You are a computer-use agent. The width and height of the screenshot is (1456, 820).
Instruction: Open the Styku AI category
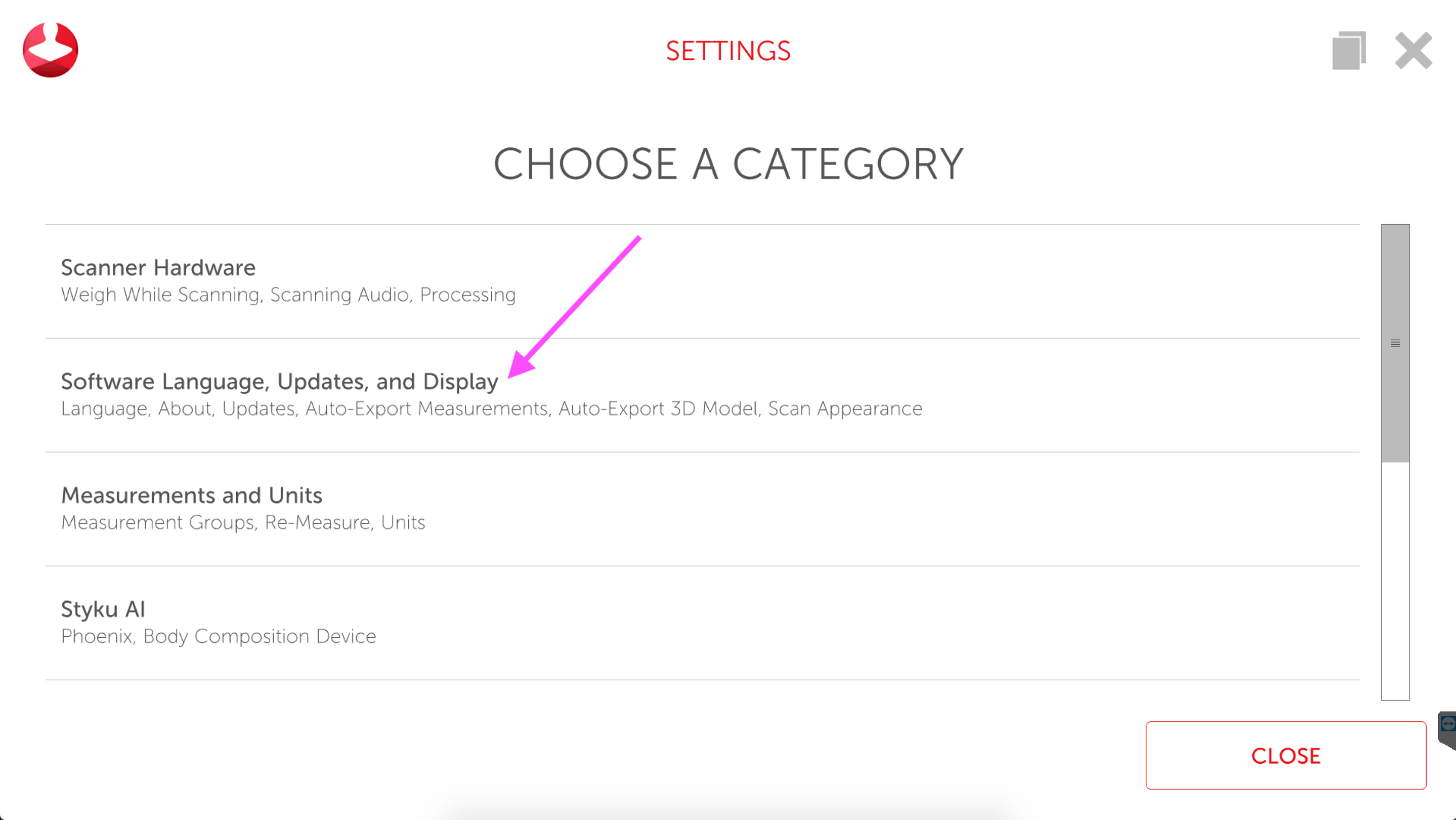(103, 609)
